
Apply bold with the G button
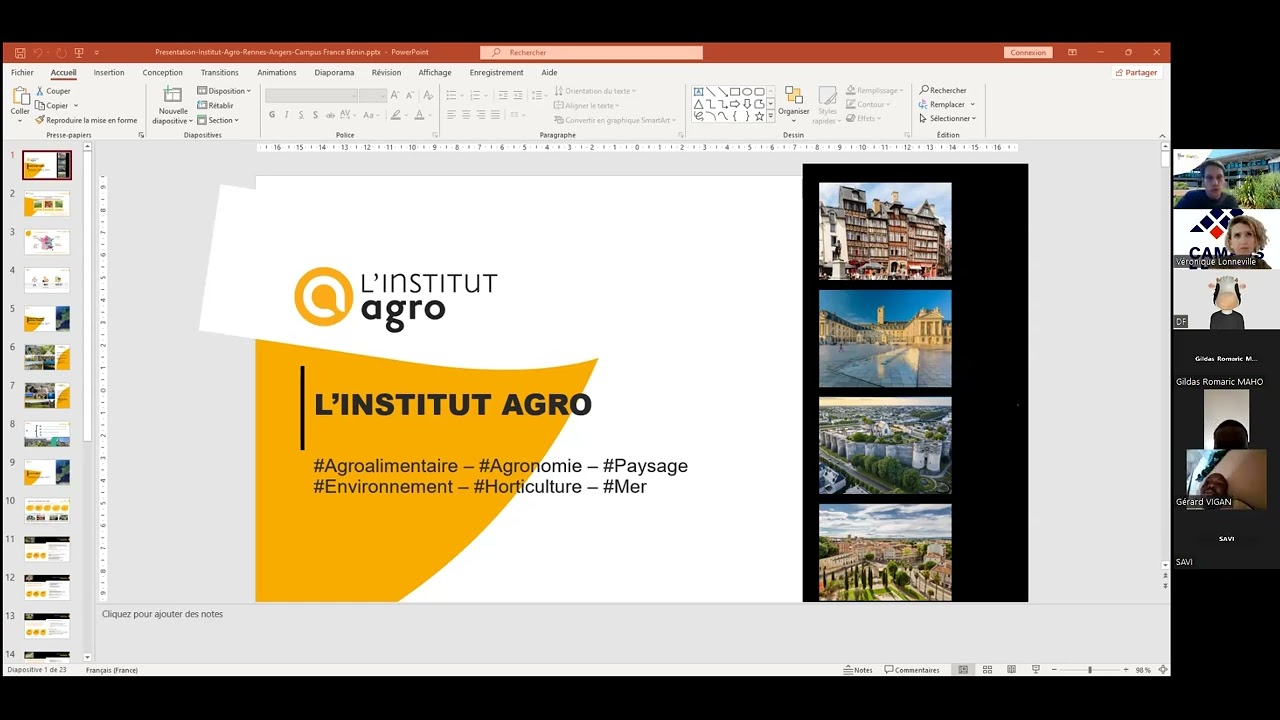coord(272,115)
